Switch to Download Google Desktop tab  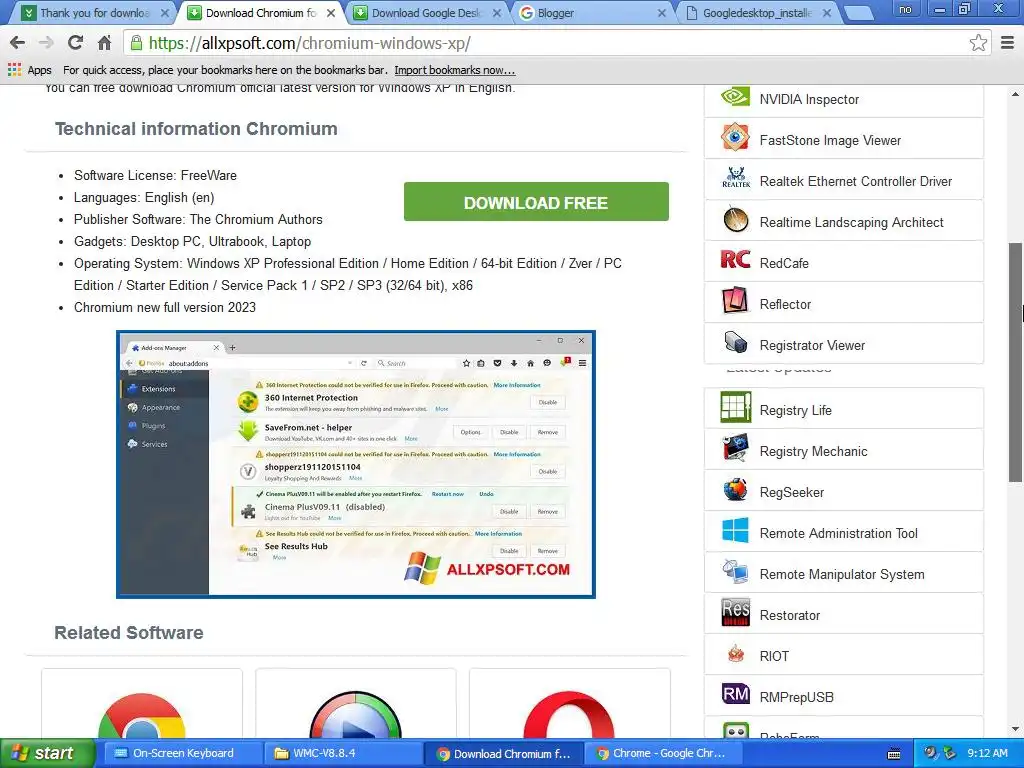[428, 12]
